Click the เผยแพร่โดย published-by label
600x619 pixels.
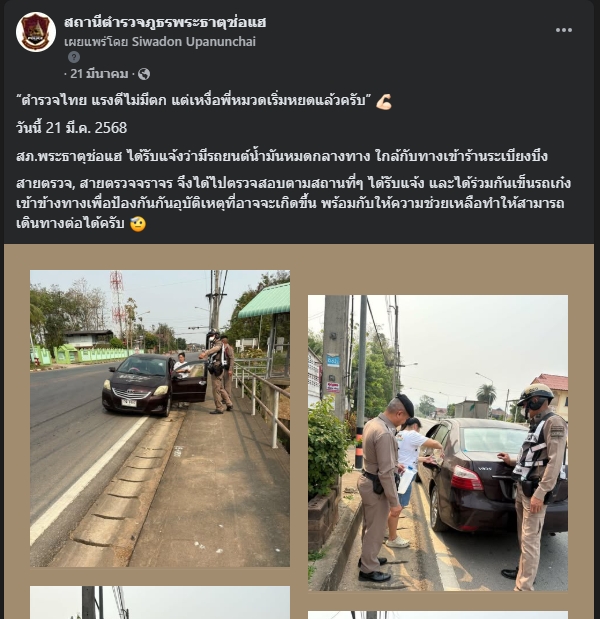click(97, 41)
